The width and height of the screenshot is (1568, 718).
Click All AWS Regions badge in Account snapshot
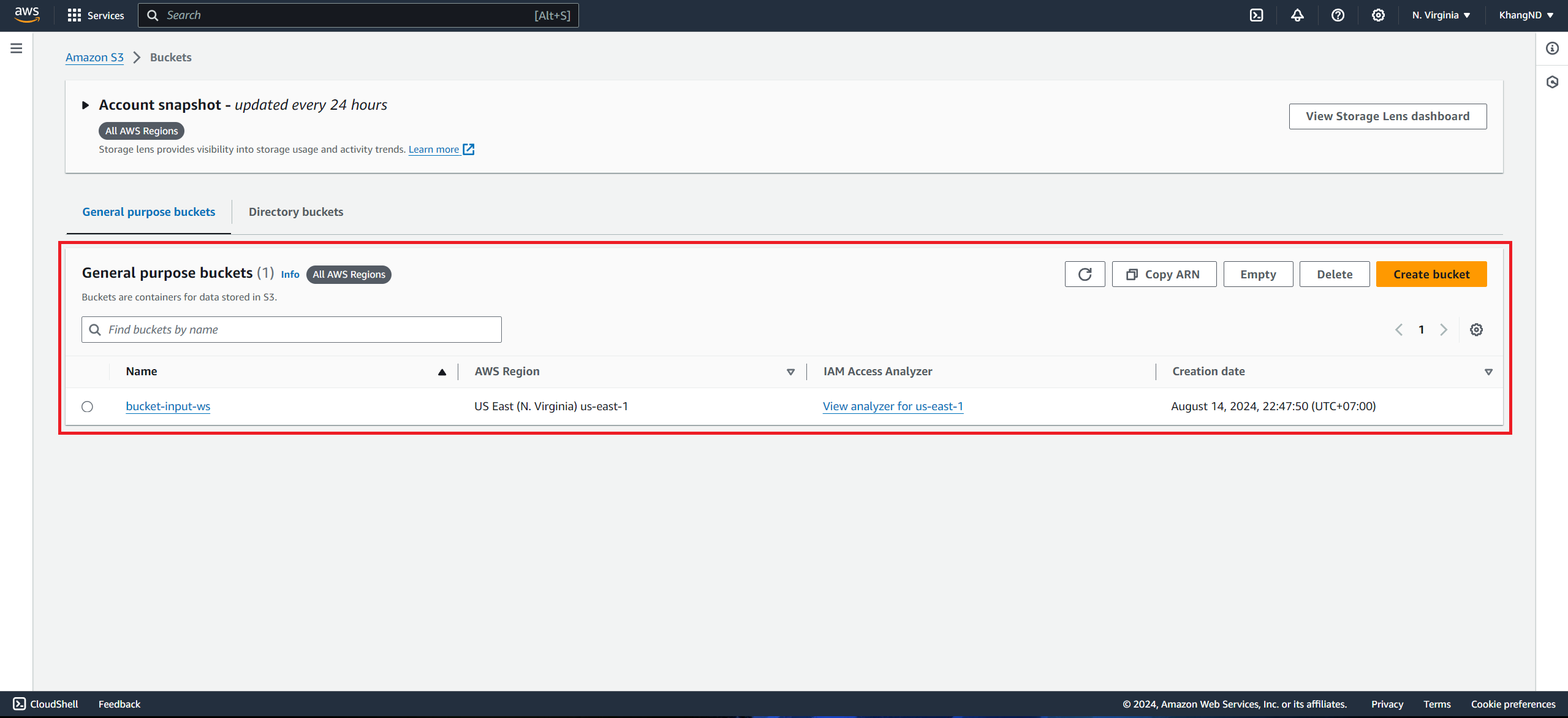[142, 131]
